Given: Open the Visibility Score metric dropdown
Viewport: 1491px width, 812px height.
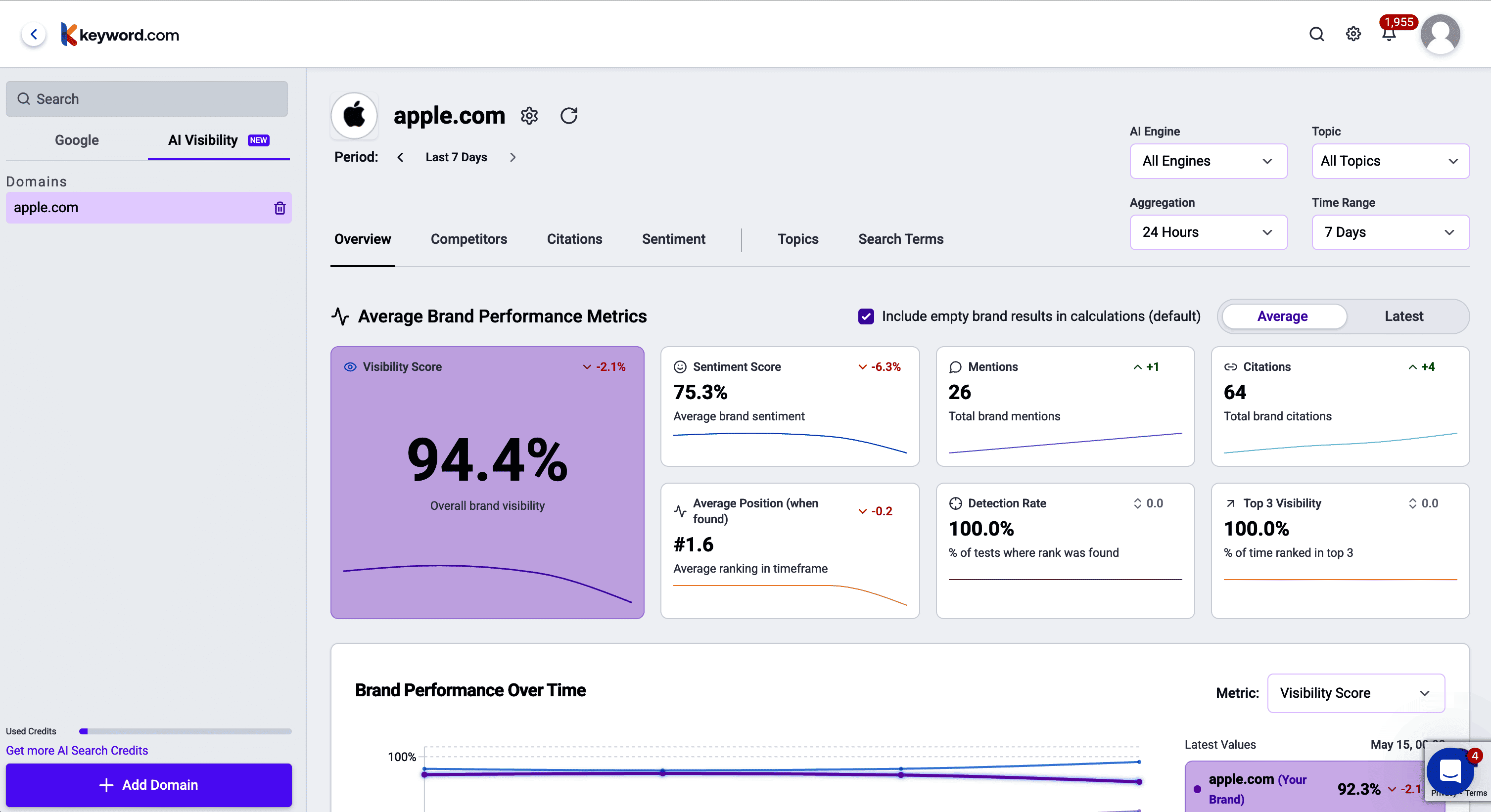Looking at the screenshot, I should 1355,693.
